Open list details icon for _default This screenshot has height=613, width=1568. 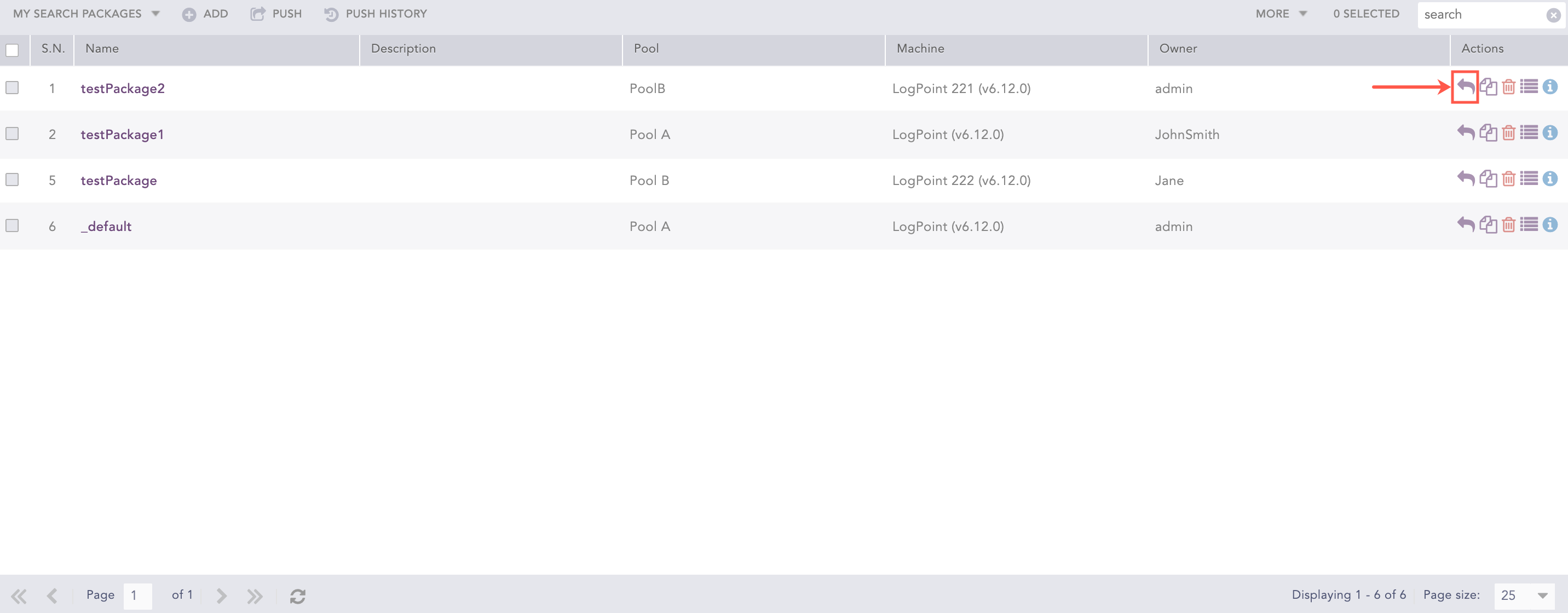coord(1529,224)
